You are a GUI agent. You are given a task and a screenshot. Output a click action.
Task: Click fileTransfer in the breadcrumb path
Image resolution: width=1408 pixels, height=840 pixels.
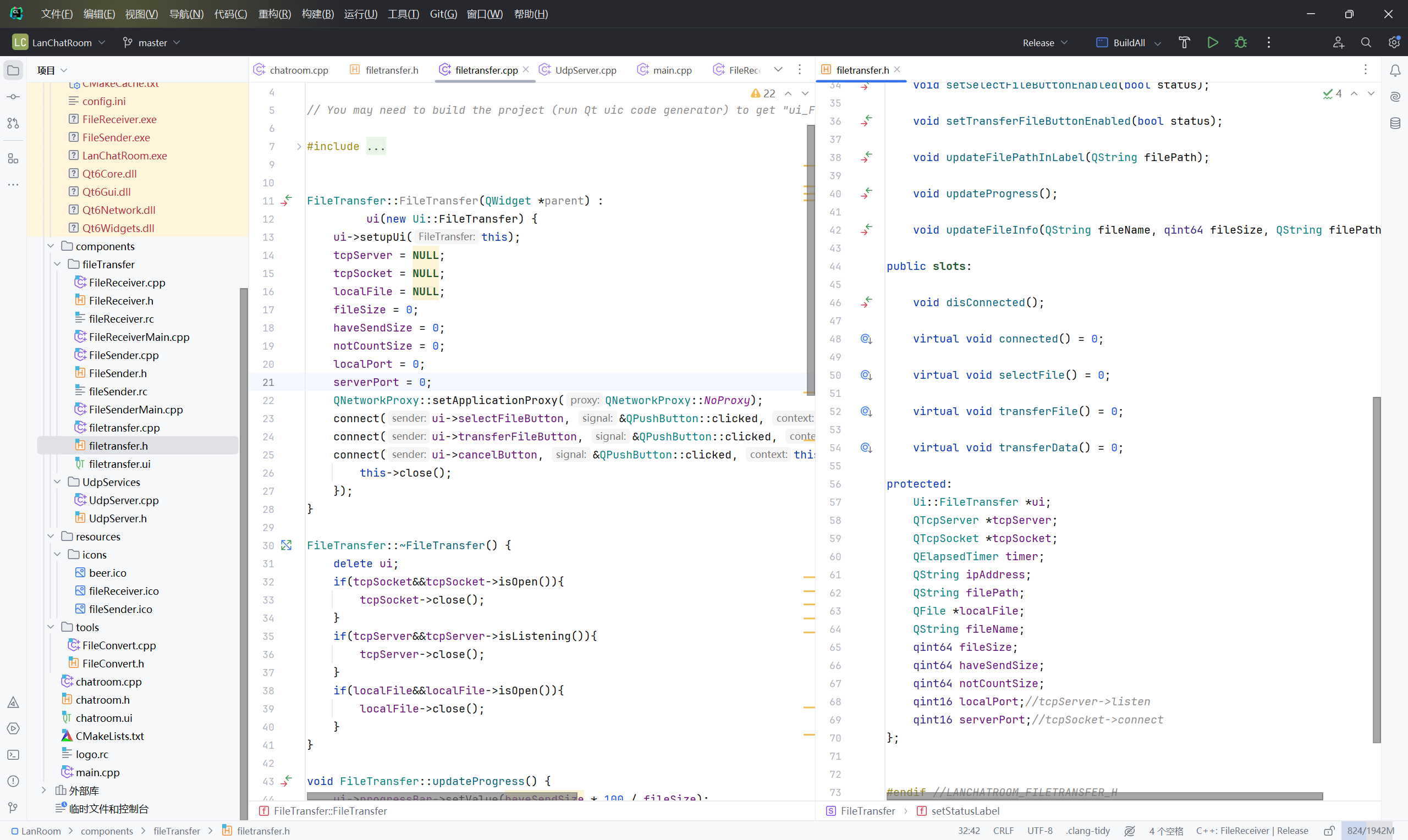click(177, 831)
